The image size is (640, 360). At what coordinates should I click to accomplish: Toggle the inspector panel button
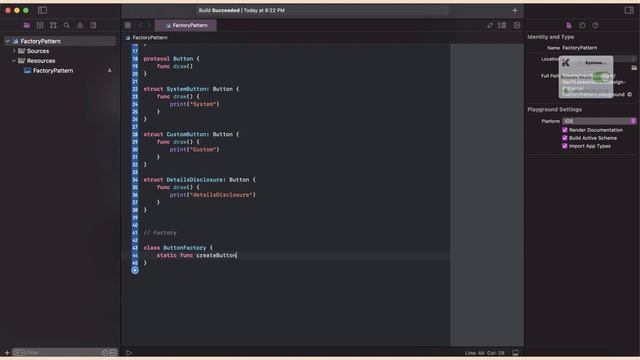[x=629, y=10]
